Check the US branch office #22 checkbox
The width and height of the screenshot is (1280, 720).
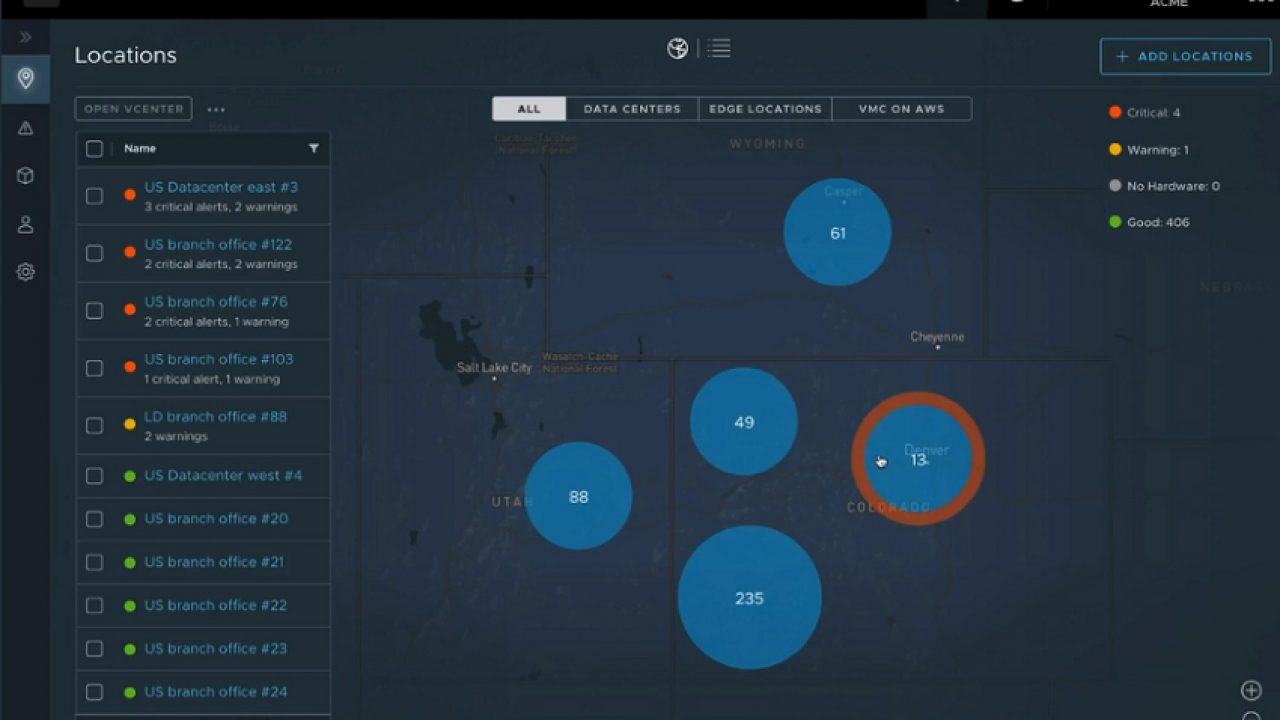(94, 605)
